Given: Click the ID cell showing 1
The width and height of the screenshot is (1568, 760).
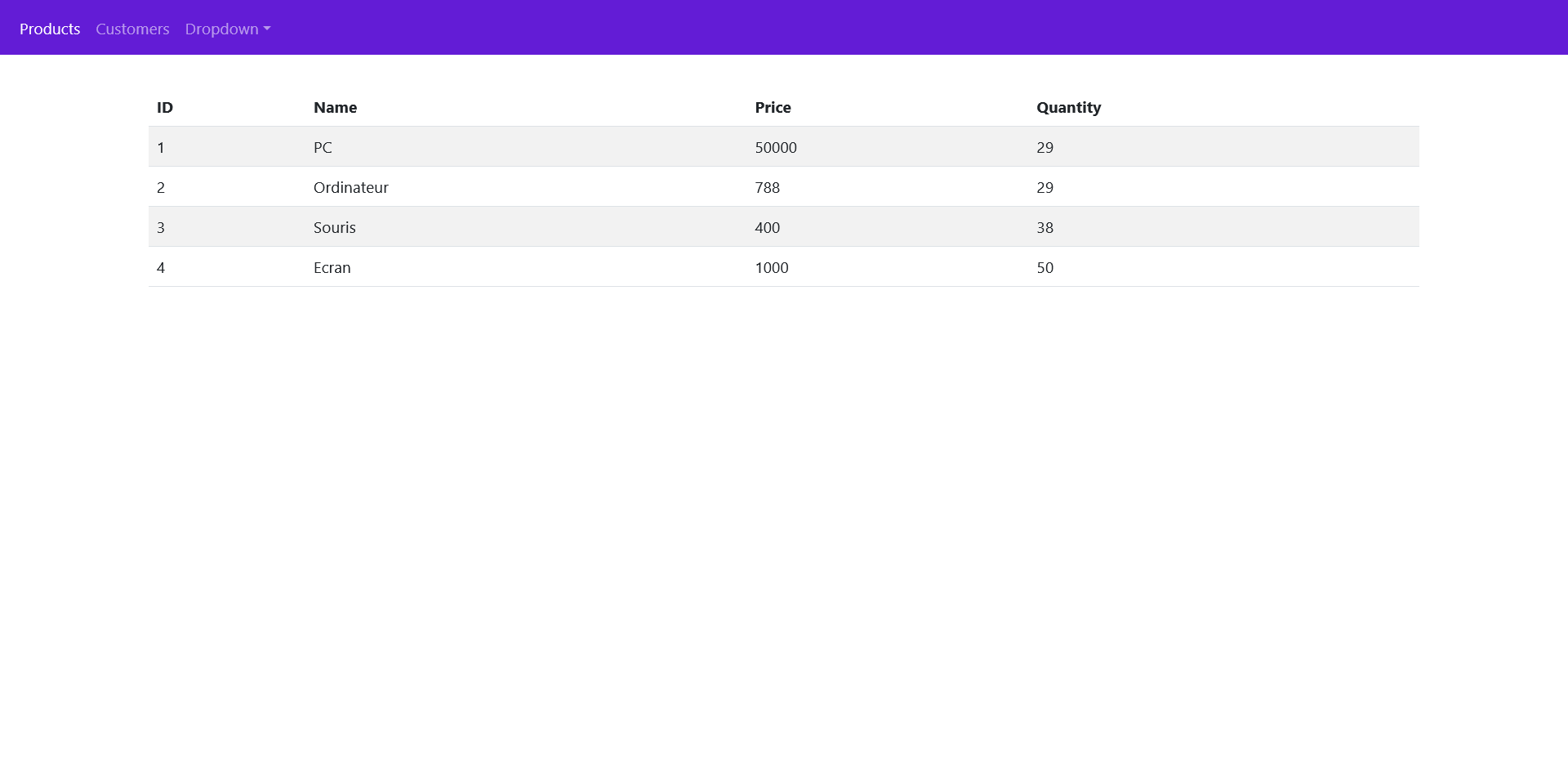Looking at the screenshot, I should [161, 147].
